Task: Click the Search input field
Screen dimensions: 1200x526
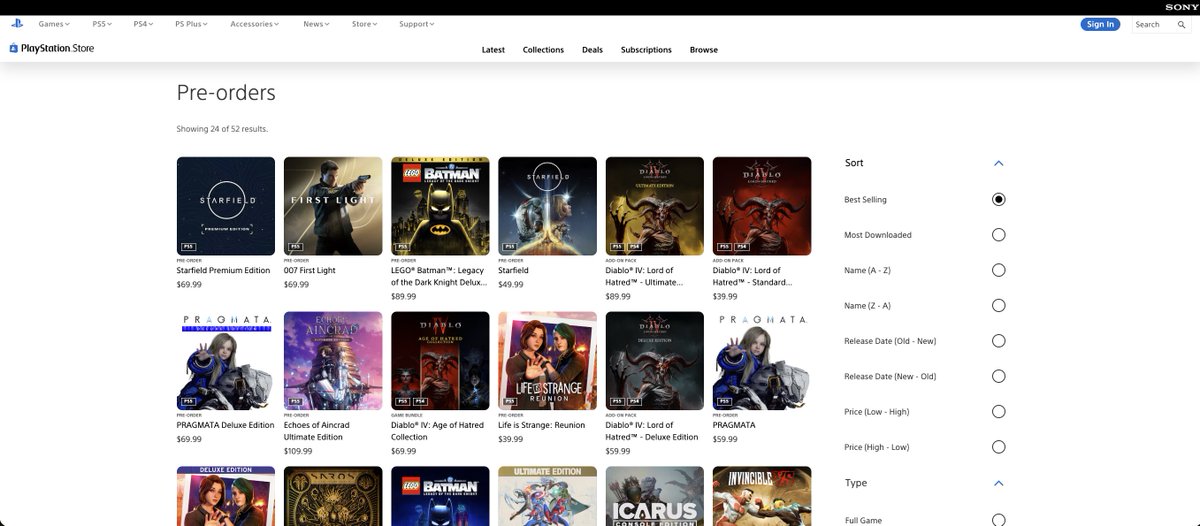Action: coord(1155,24)
